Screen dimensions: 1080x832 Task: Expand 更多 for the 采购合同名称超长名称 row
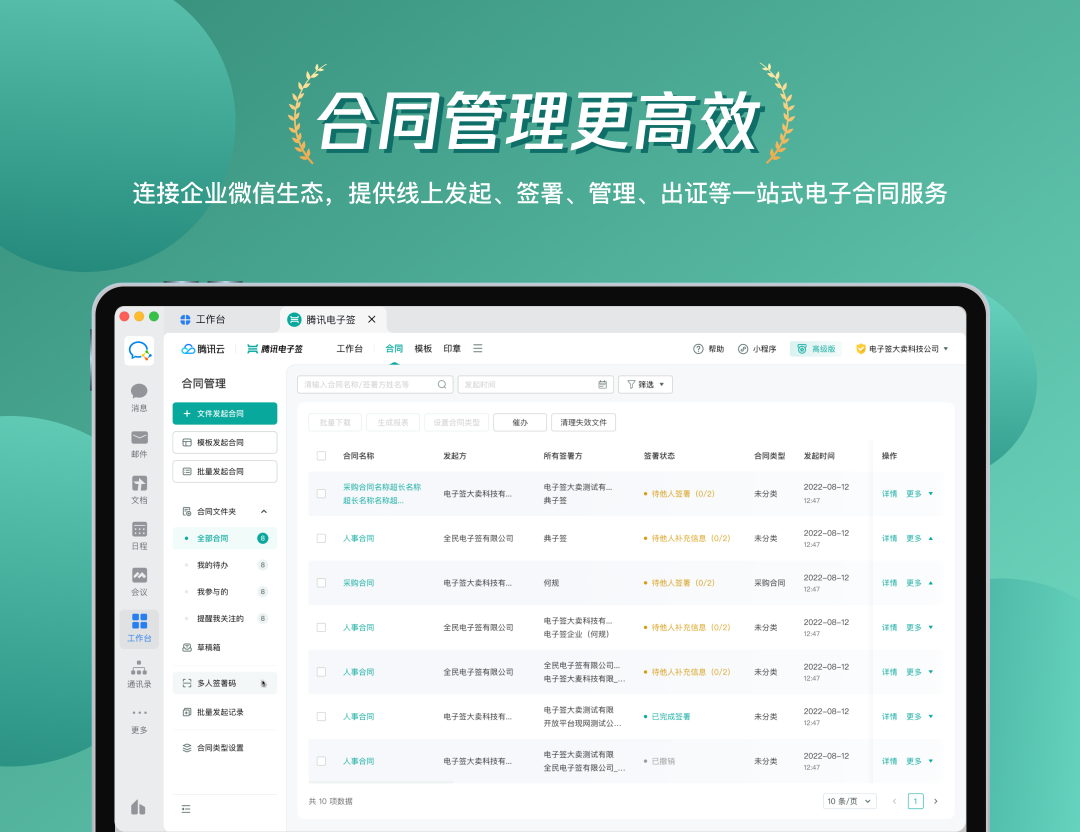[x=920, y=494]
